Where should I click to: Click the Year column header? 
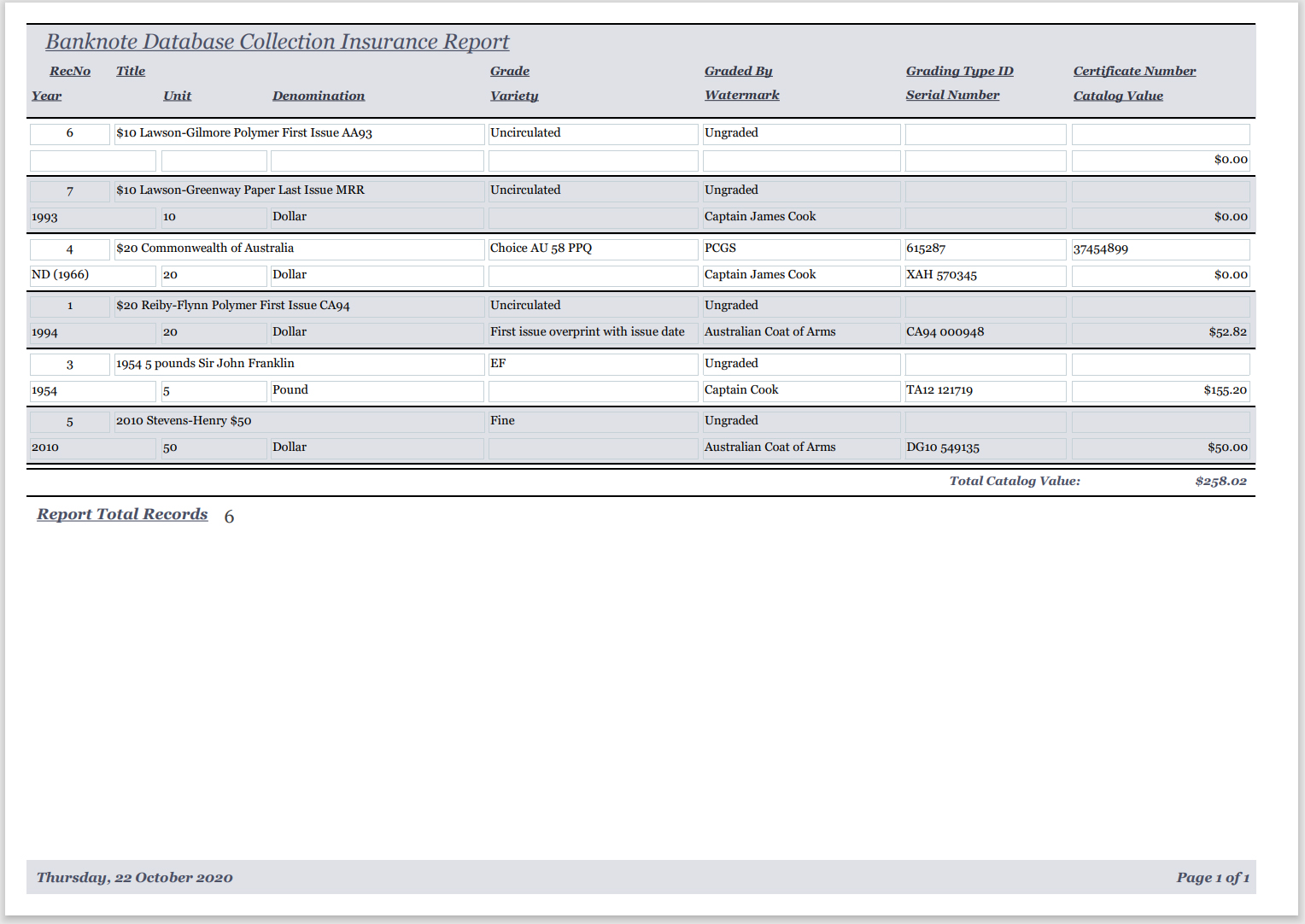[x=46, y=96]
